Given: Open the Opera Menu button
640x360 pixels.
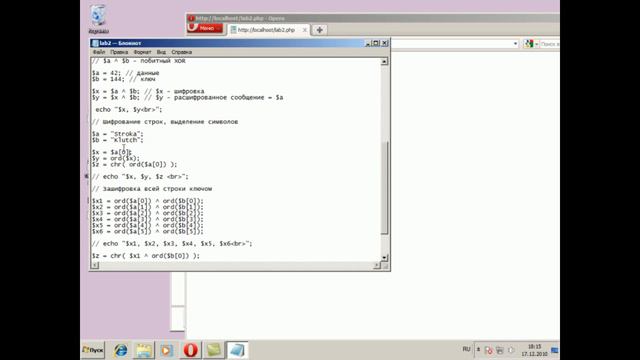Looking at the screenshot, I should [205, 28].
